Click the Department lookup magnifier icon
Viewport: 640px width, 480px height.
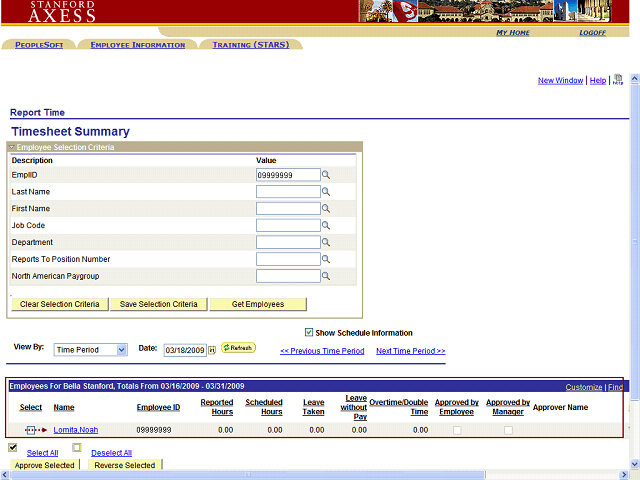click(x=326, y=243)
